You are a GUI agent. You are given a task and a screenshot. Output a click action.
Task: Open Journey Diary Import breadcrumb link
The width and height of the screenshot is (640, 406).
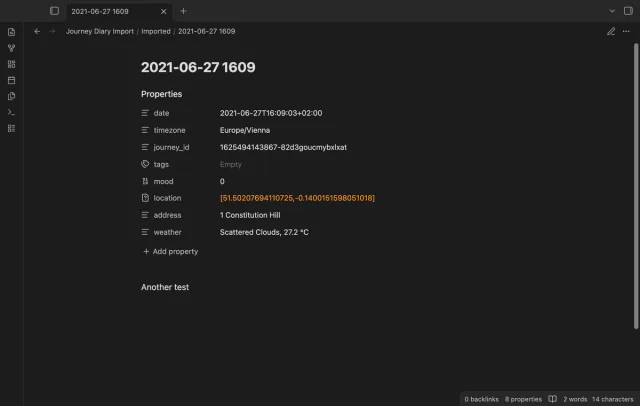tap(100, 31)
